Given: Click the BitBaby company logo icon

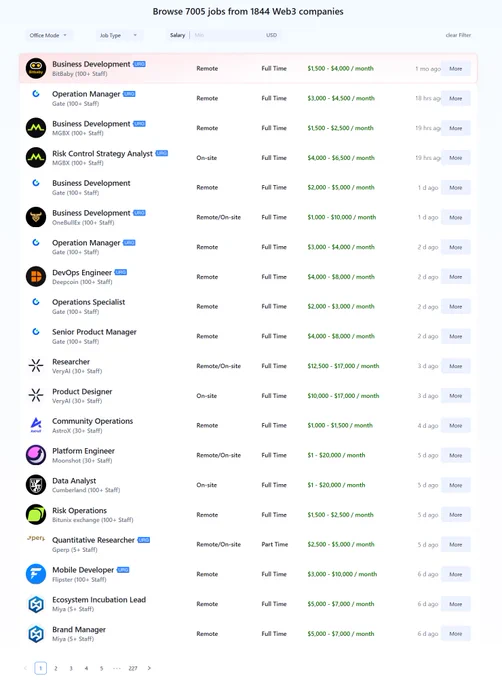Looking at the screenshot, I should tap(36, 69).
